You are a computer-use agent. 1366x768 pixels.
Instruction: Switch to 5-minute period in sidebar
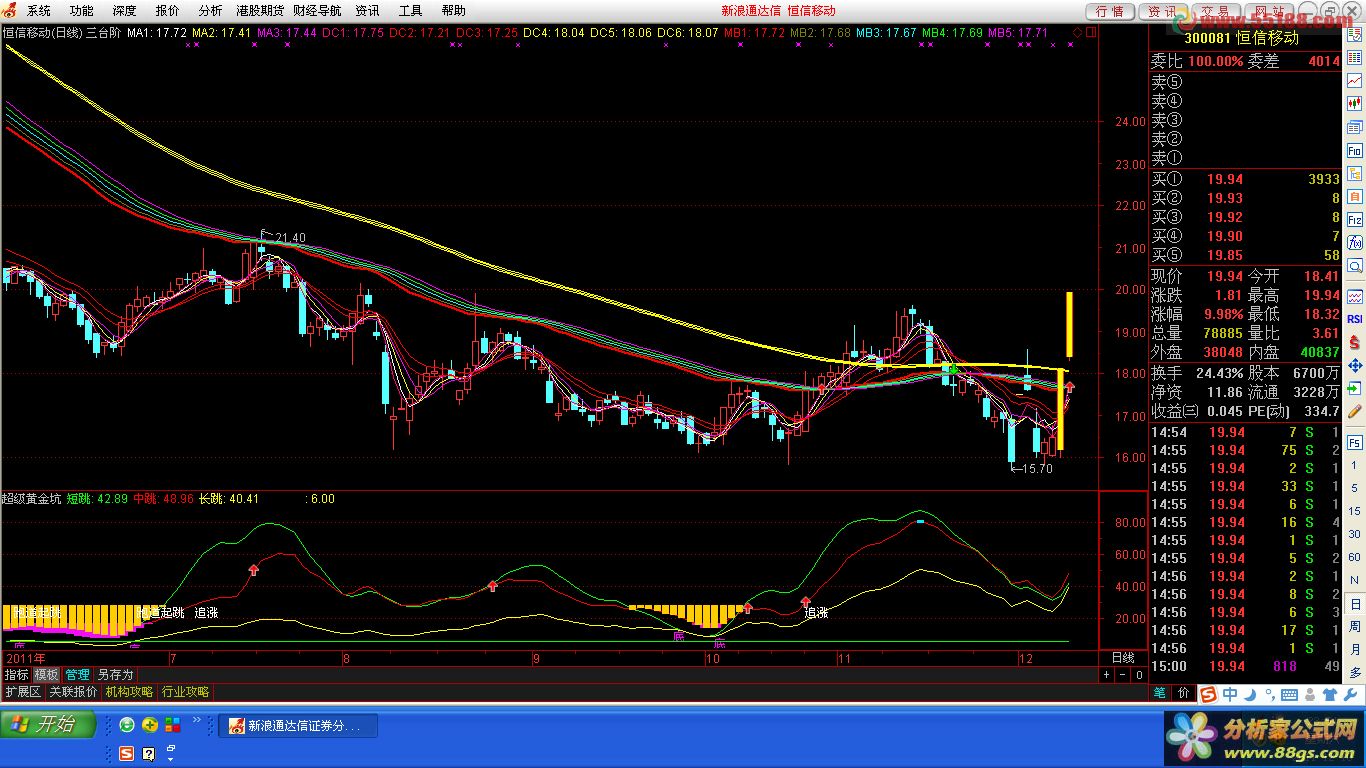click(x=1354, y=488)
